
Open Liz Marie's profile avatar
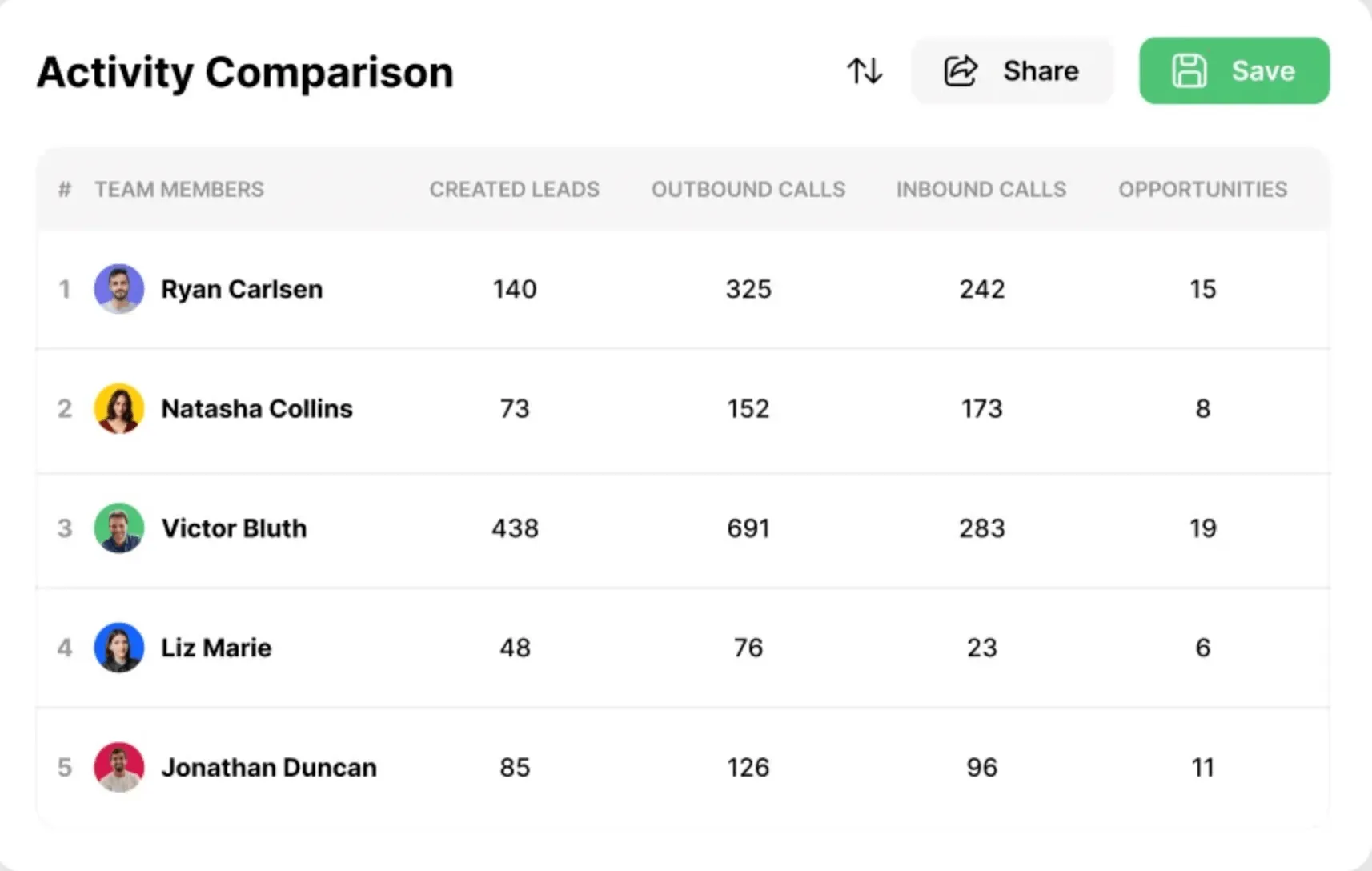pyautogui.click(x=118, y=648)
